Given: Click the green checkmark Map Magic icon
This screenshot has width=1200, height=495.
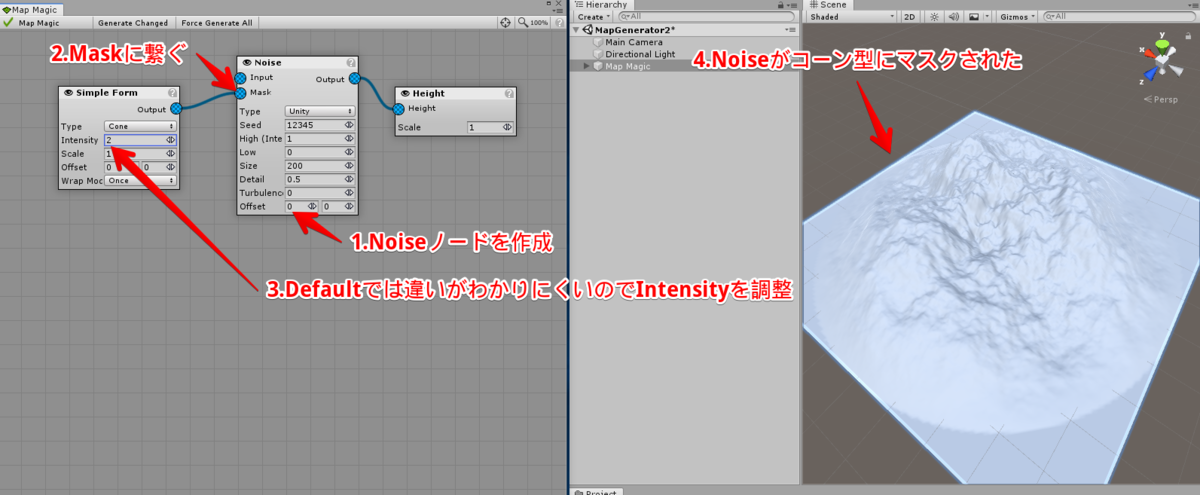Looking at the screenshot, I should click(x=9, y=21).
